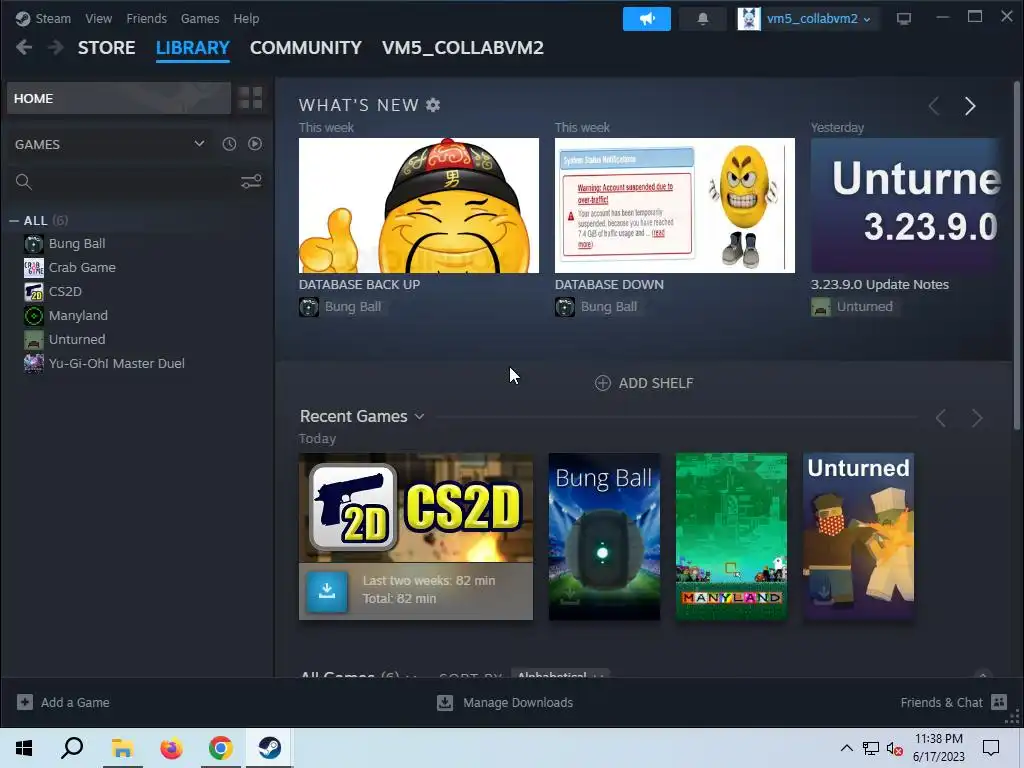
Task: Click the vm5_collabvm2 avatar picture
Action: (x=749, y=18)
